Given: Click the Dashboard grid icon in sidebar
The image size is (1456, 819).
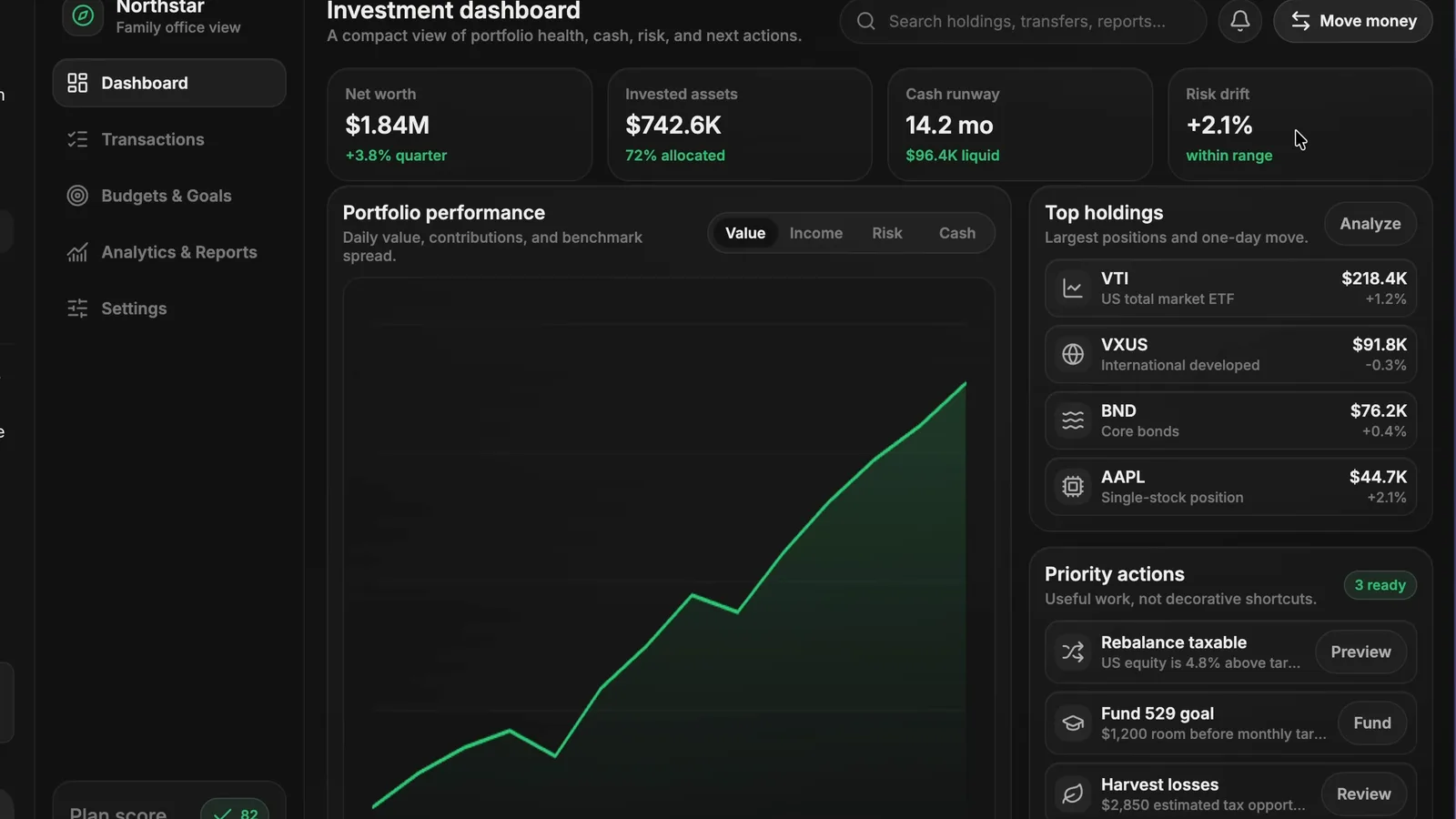Looking at the screenshot, I should [x=77, y=83].
